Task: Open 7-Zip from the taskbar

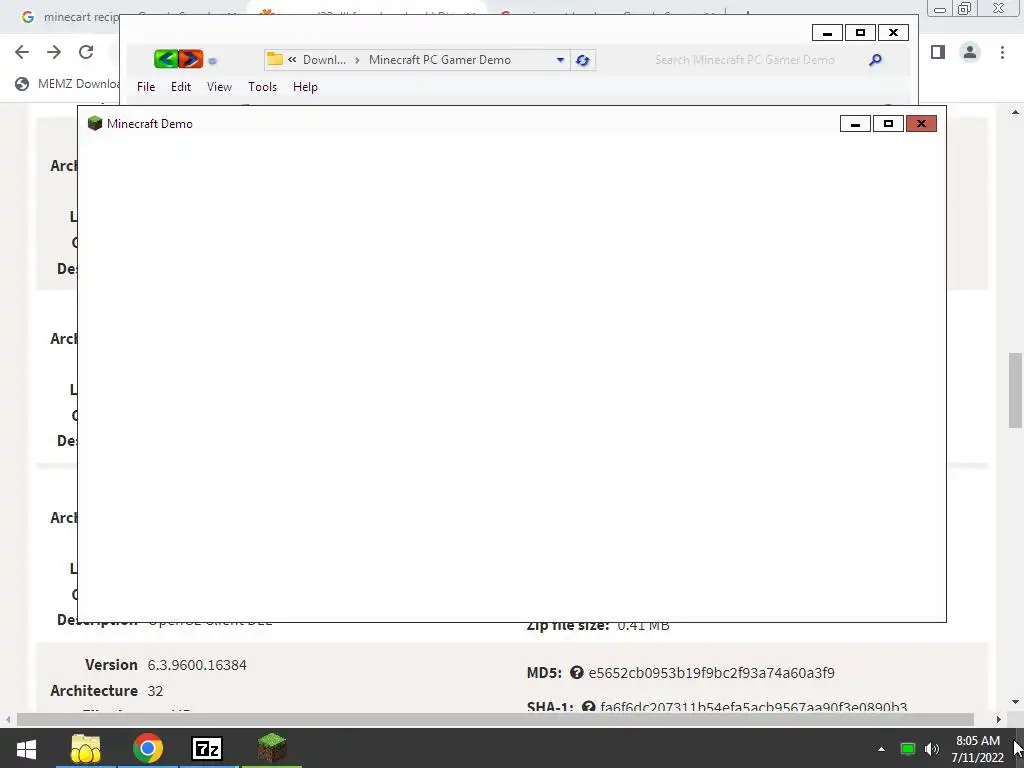Action: pos(208,748)
